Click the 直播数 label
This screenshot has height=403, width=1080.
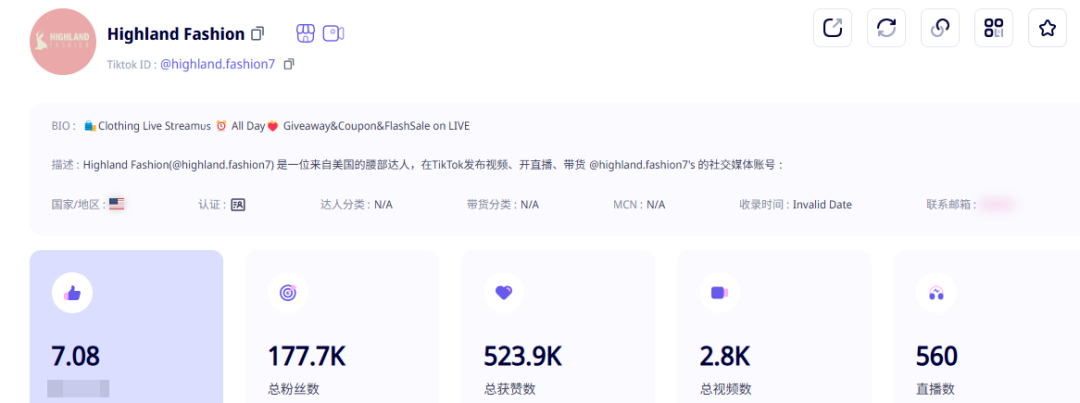click(x=935, y=389)
